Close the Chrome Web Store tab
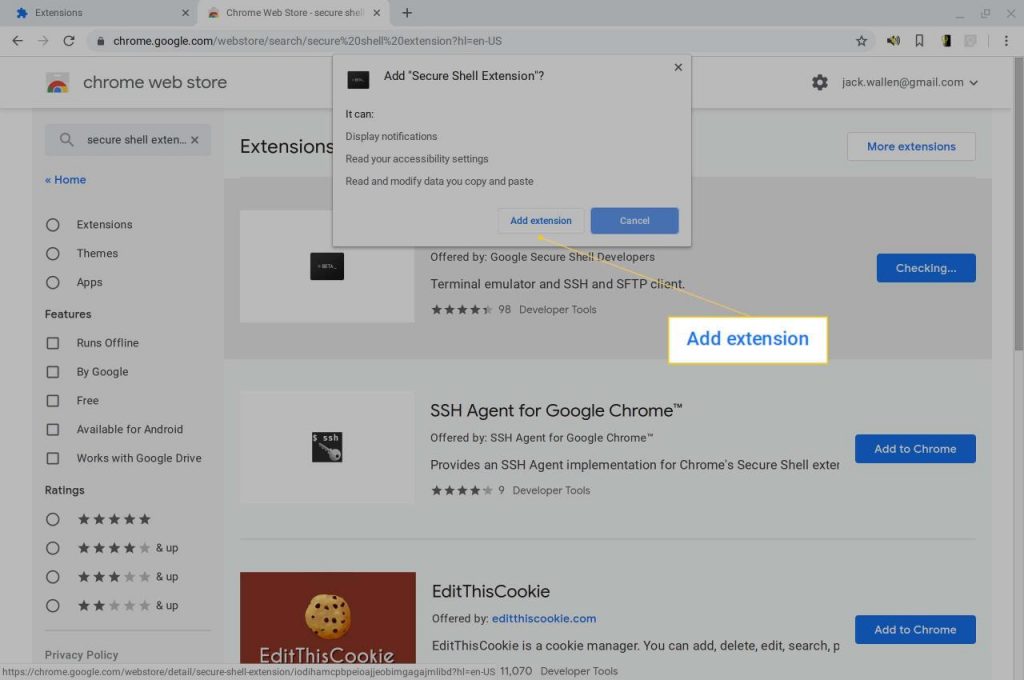 point(376,12)
